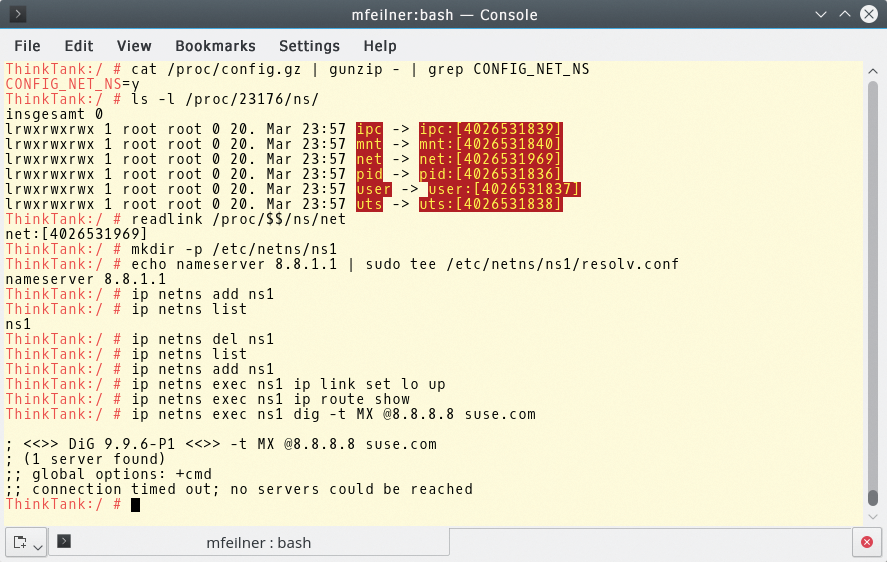Click the new tab icon in the bottom bar
The width and height of the screenshot is (887, 562).
point(20,542)
